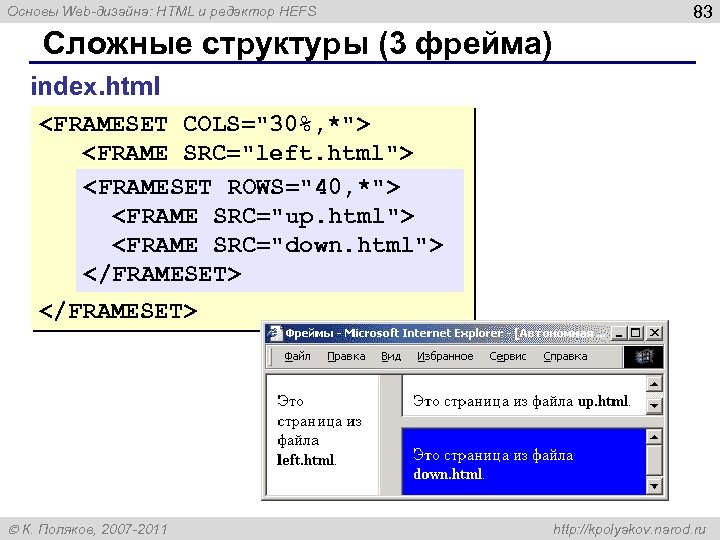
Task: Click the Internet Explorer title bar text Фреймы
Action: [x=309, y=333]
